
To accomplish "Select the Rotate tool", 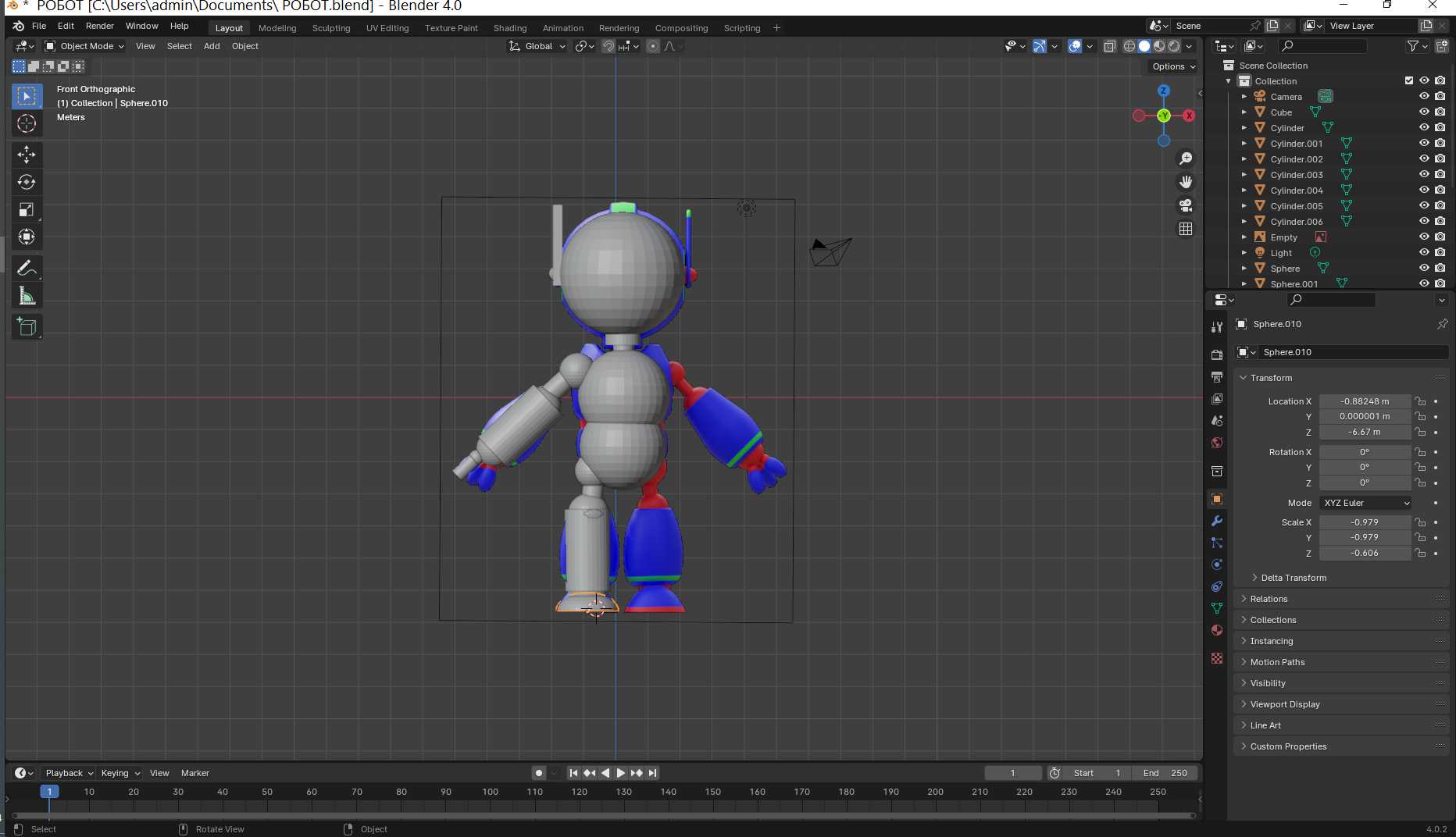I will [x=27, y=183].
